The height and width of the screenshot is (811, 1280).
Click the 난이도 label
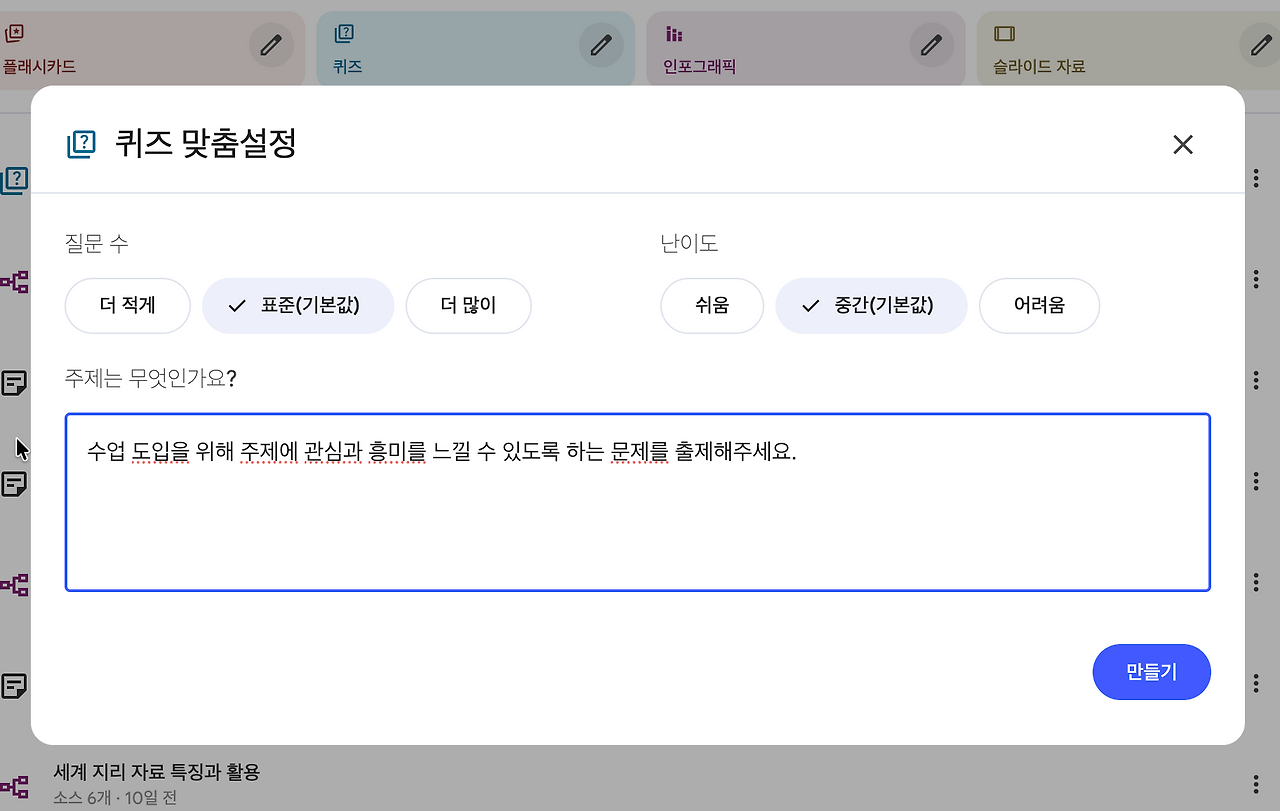click(689, 243)
